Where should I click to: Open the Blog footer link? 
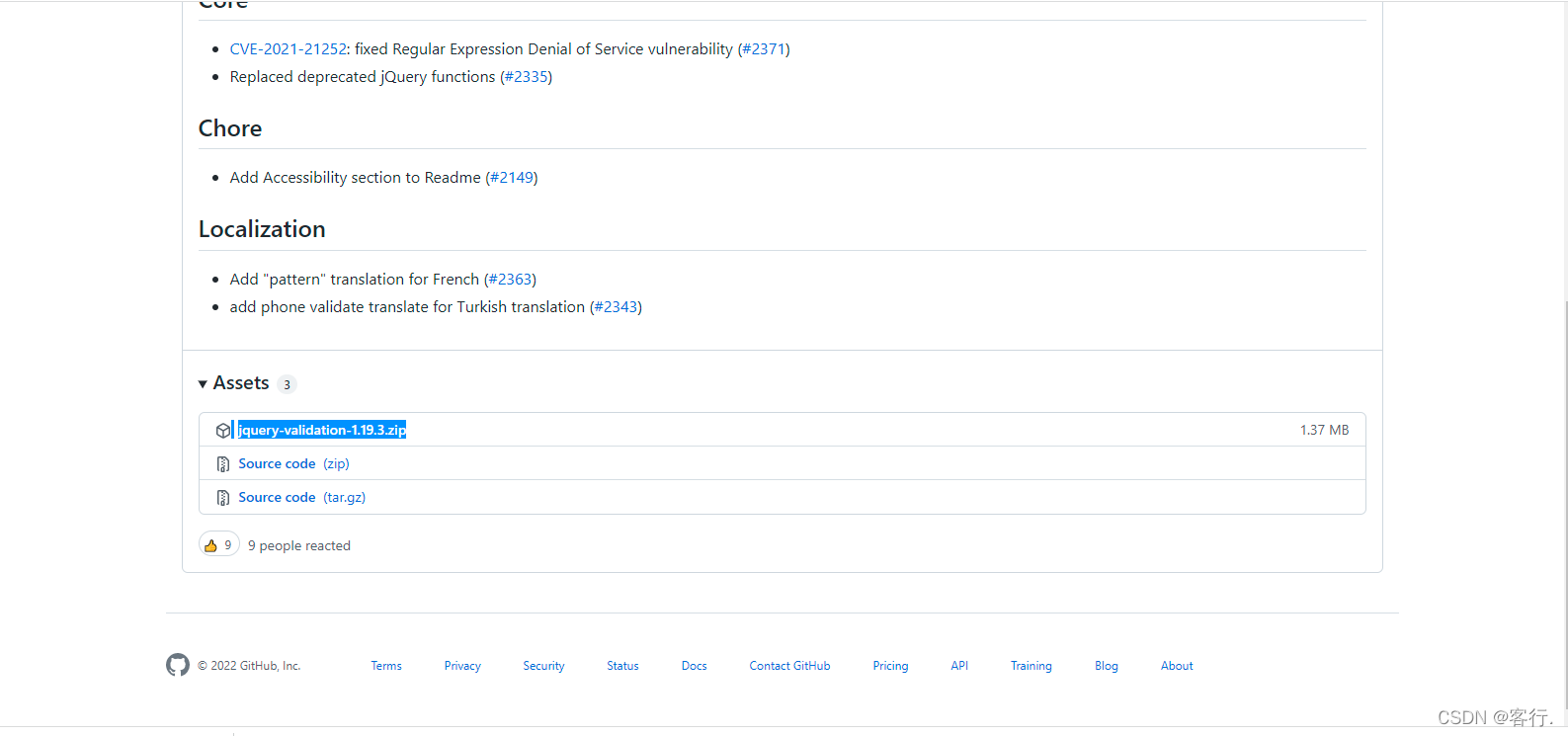1106,666
